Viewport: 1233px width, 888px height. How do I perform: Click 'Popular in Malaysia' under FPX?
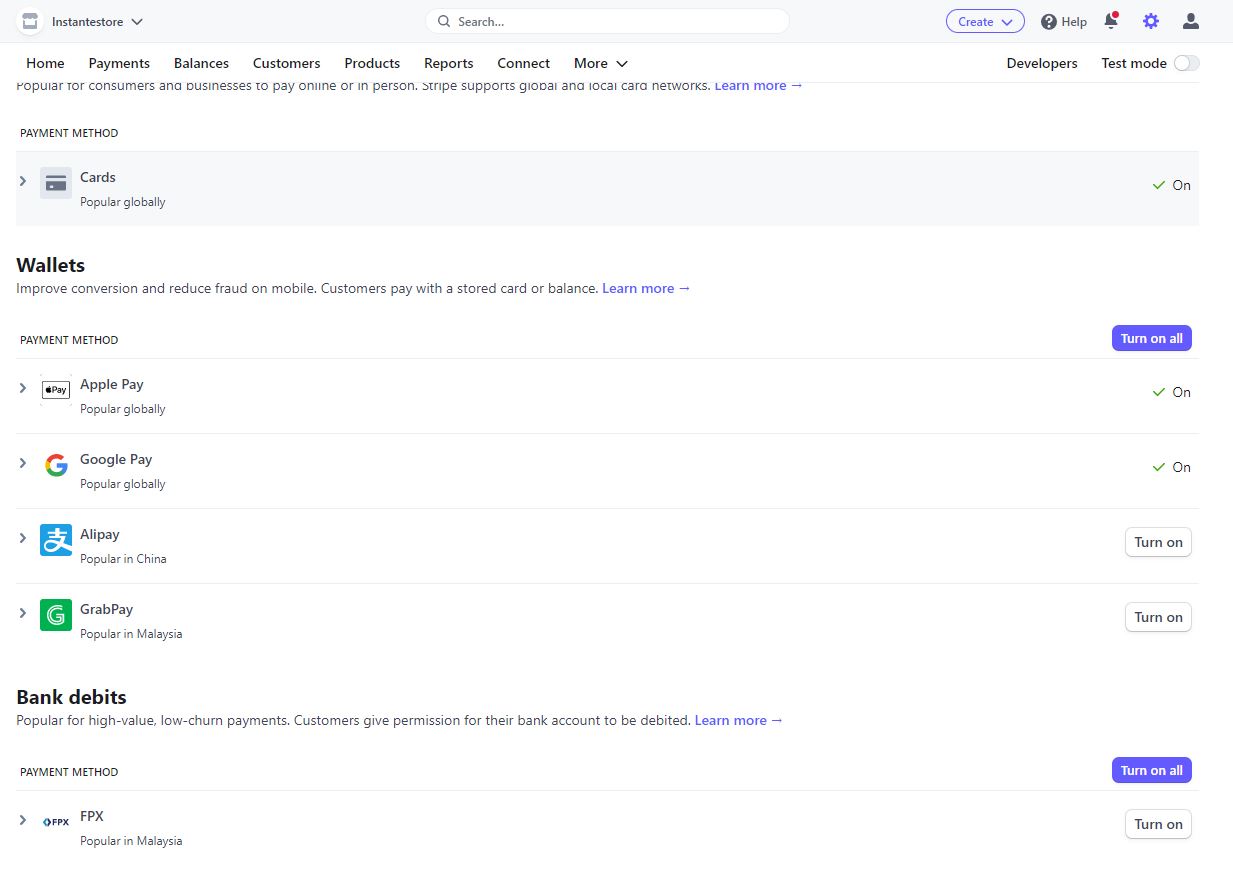[131, 841]
